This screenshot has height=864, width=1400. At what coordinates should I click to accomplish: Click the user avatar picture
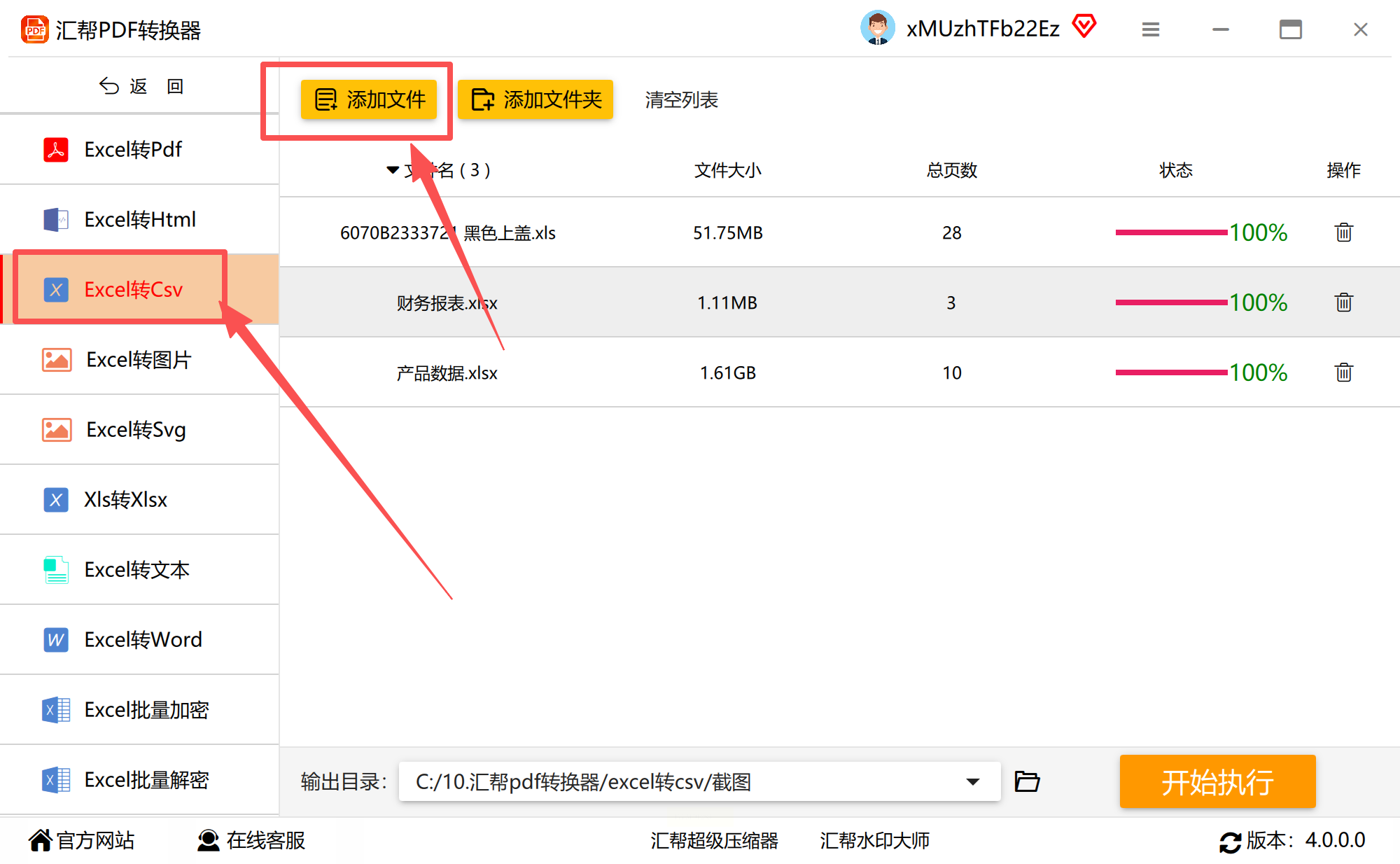(x=877, y=28)
